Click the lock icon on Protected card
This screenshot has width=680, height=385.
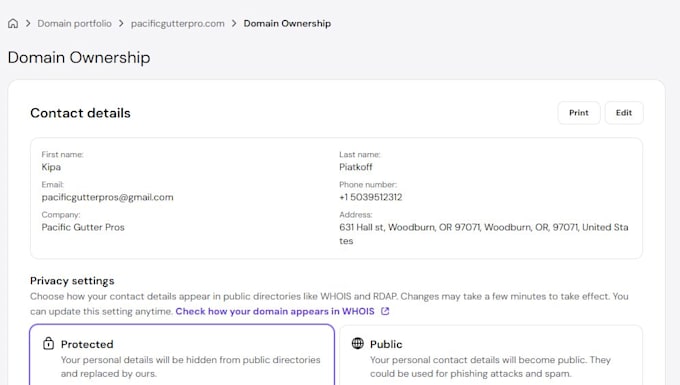pyautogui.click(x=49, y=344)
